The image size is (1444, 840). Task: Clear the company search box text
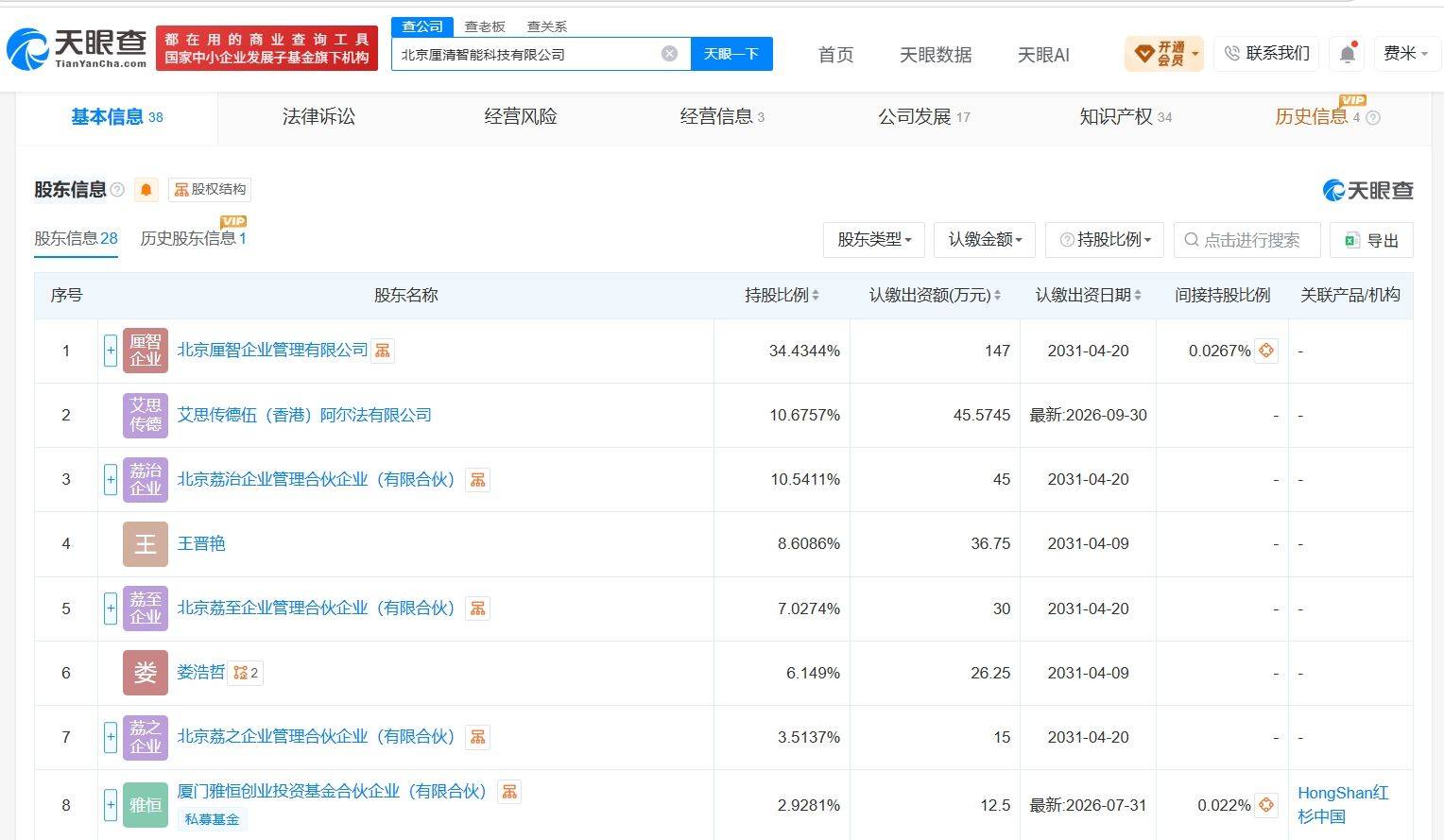(x=669, y=54)
